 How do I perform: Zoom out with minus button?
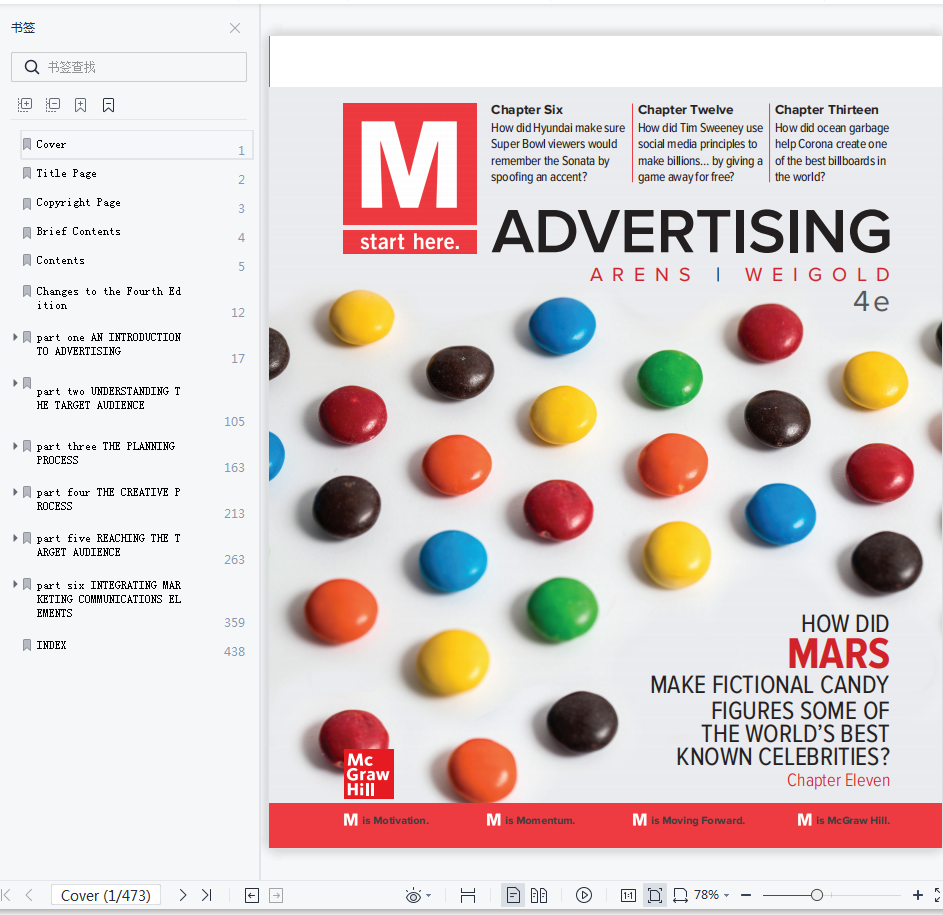click(x=746, y=895)
